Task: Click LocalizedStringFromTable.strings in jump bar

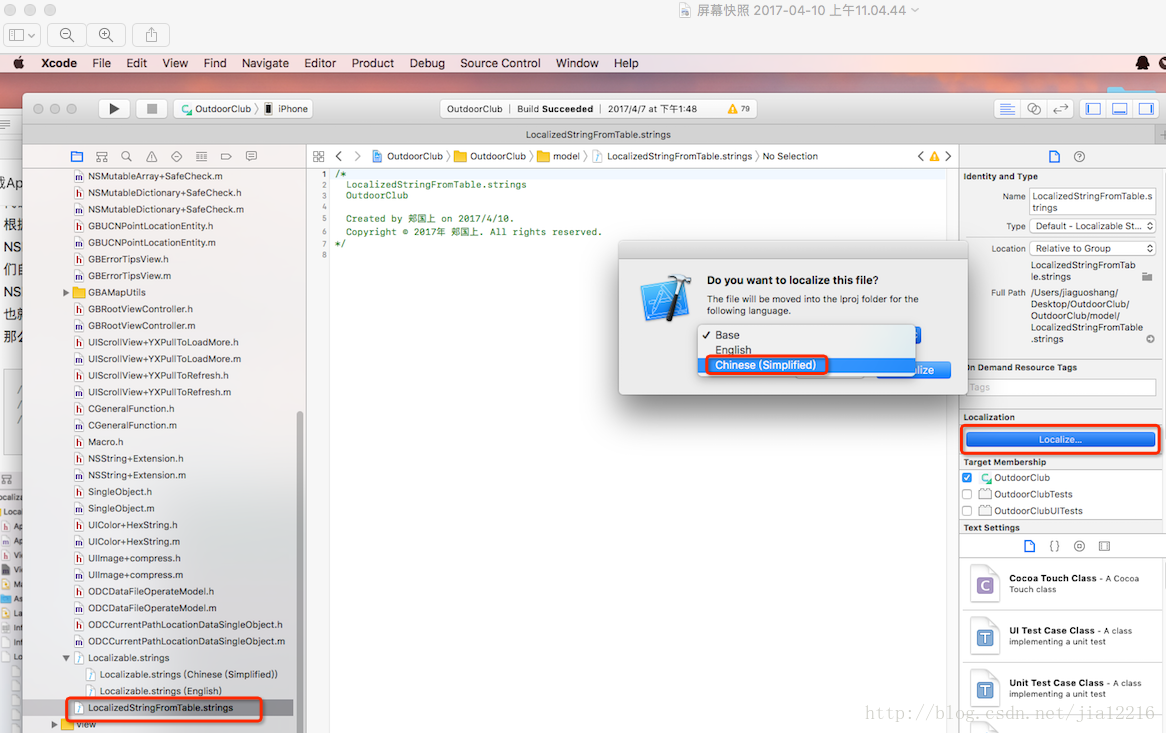Action: [672, 156]
